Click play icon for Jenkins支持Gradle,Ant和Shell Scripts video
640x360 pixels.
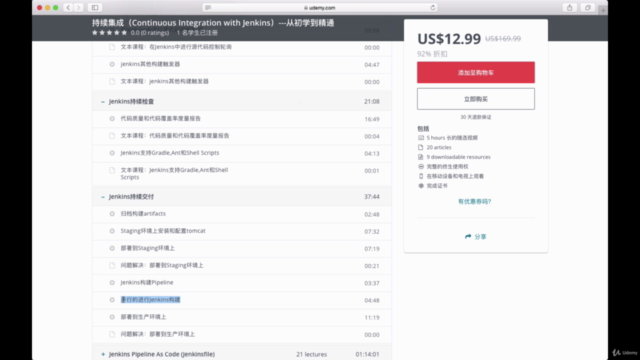(112, 153)
